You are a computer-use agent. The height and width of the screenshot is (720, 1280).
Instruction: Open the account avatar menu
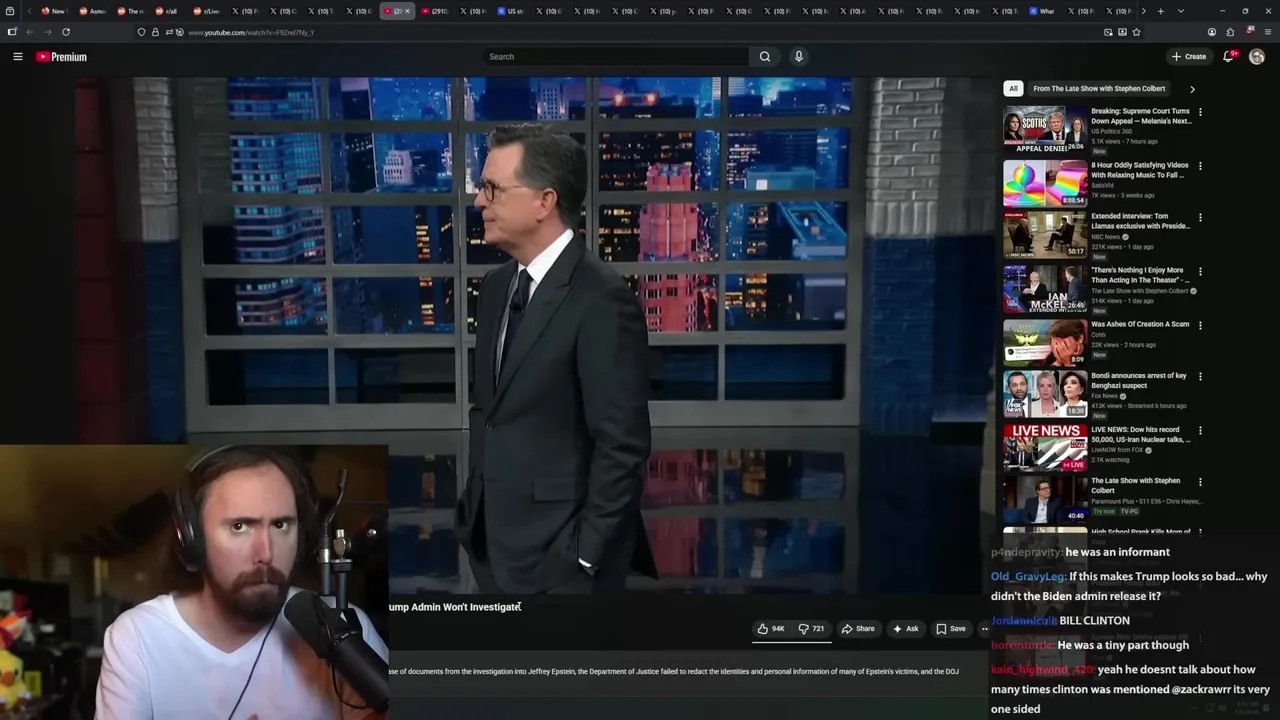[1257, 57]
